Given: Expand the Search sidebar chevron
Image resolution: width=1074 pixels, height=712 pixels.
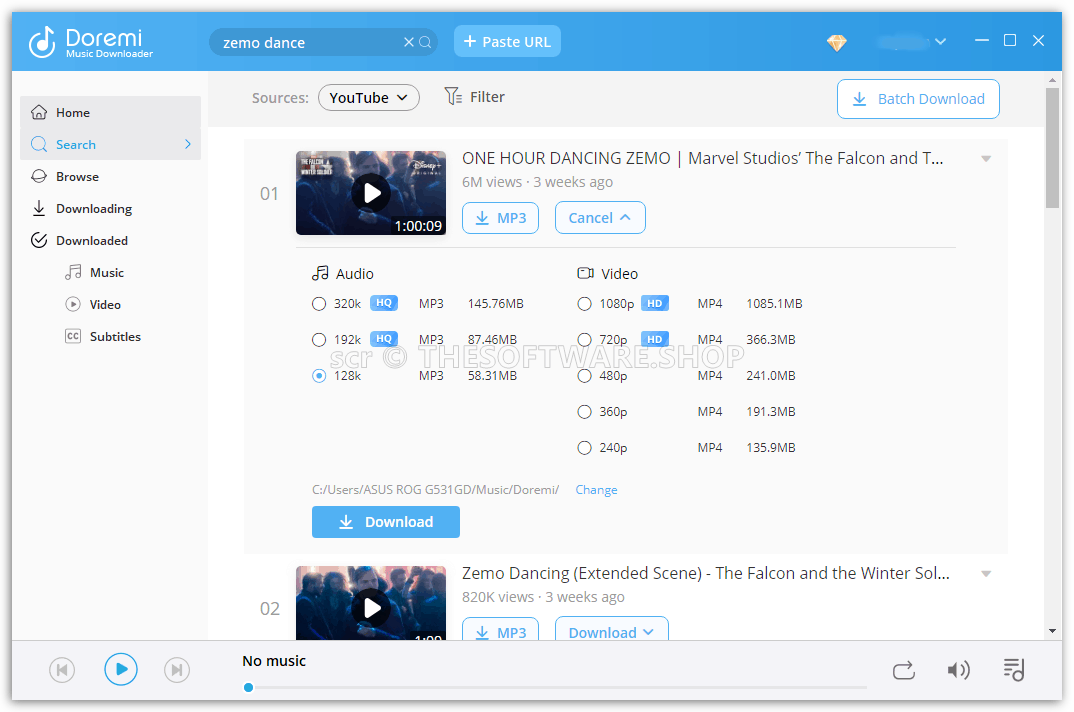Looking at the screenshot, I should point(188,145).
